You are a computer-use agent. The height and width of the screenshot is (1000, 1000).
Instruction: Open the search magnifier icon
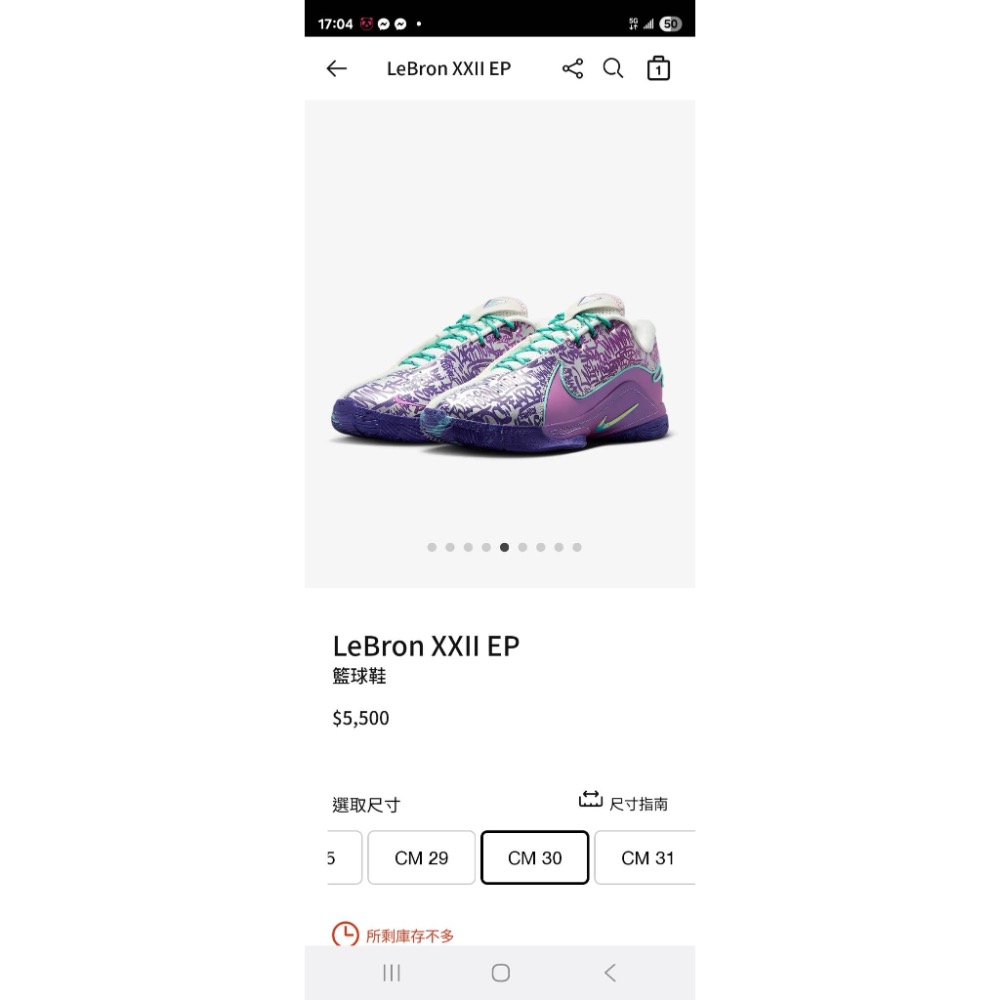613,68
